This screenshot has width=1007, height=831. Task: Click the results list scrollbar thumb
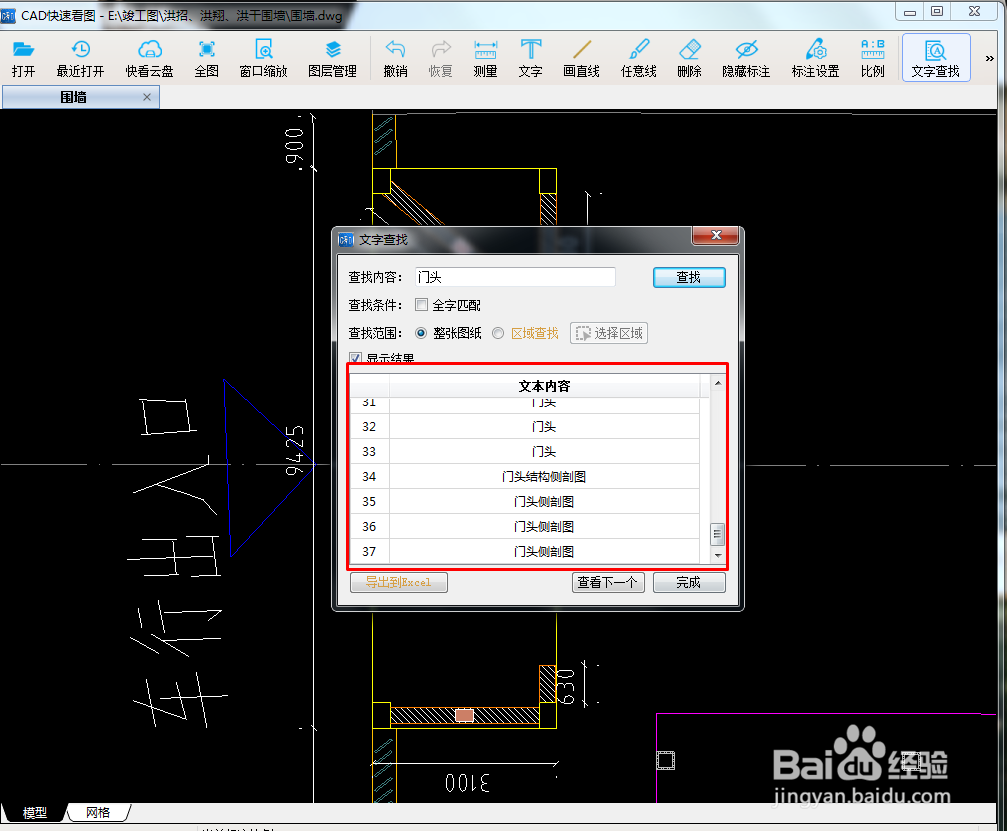(x=717, y=534)
